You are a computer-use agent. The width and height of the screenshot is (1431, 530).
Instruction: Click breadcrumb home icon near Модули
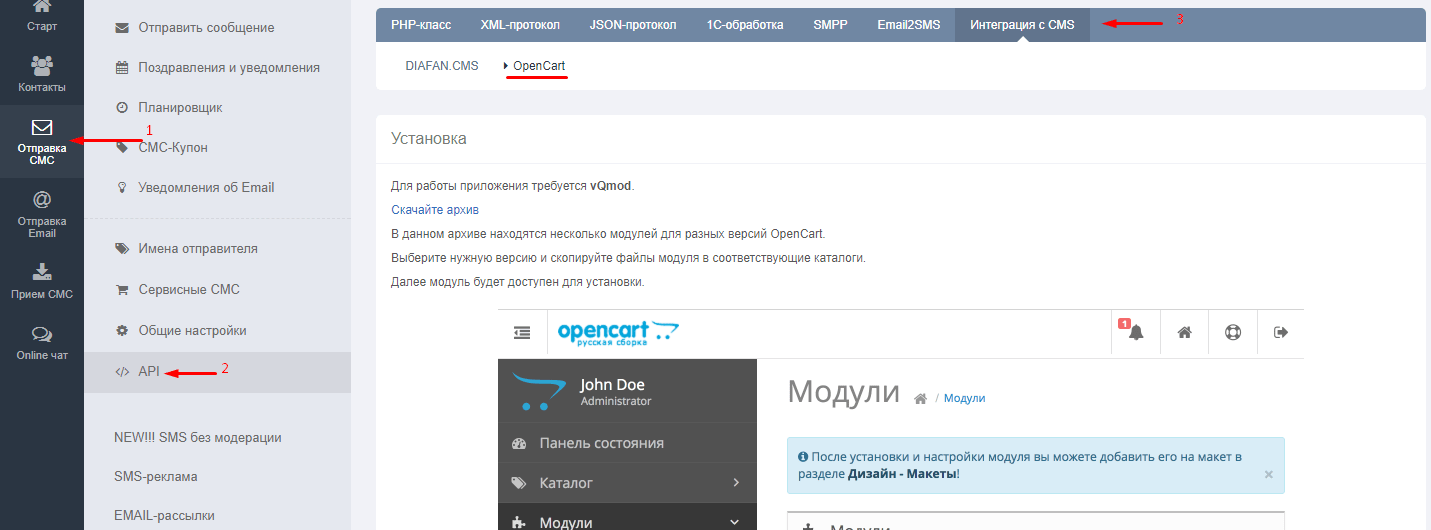920,398
